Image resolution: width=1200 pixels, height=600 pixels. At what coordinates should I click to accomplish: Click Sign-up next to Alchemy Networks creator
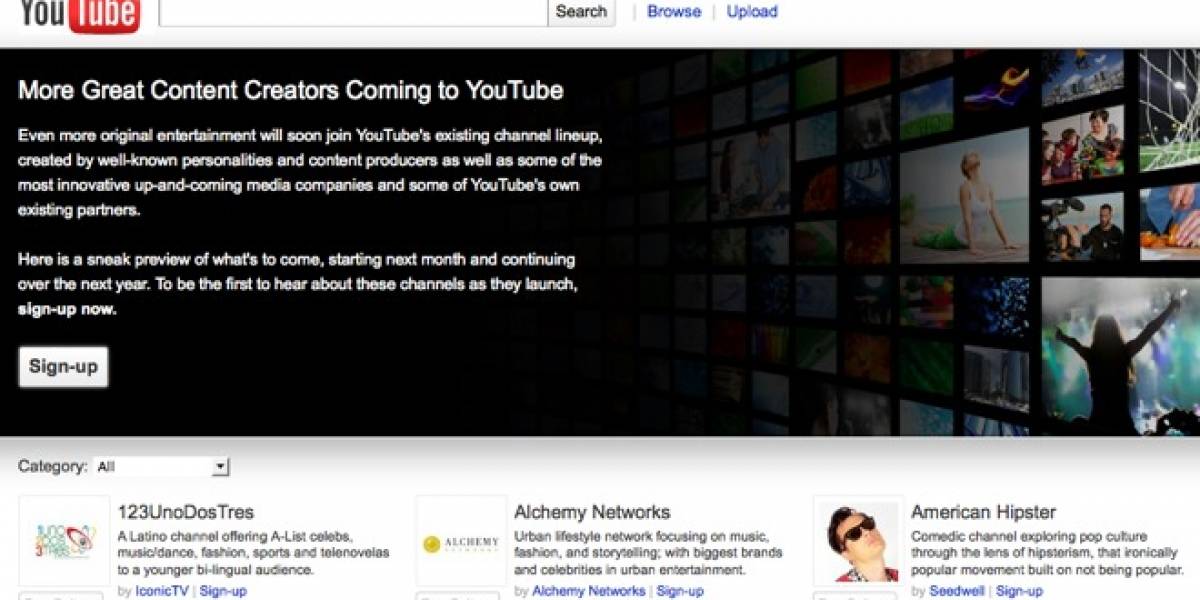680,591
